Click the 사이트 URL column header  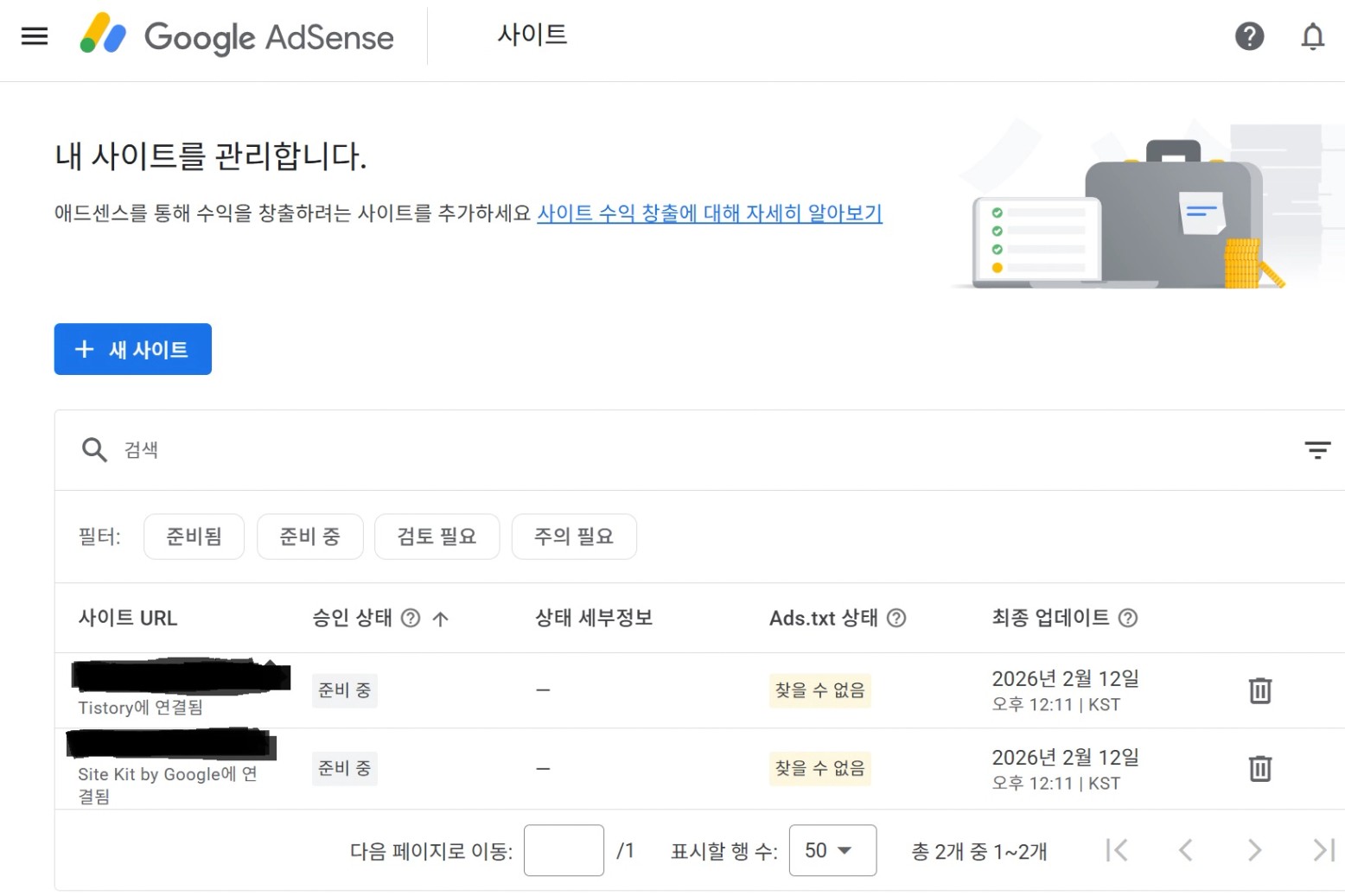pos(128,618)
